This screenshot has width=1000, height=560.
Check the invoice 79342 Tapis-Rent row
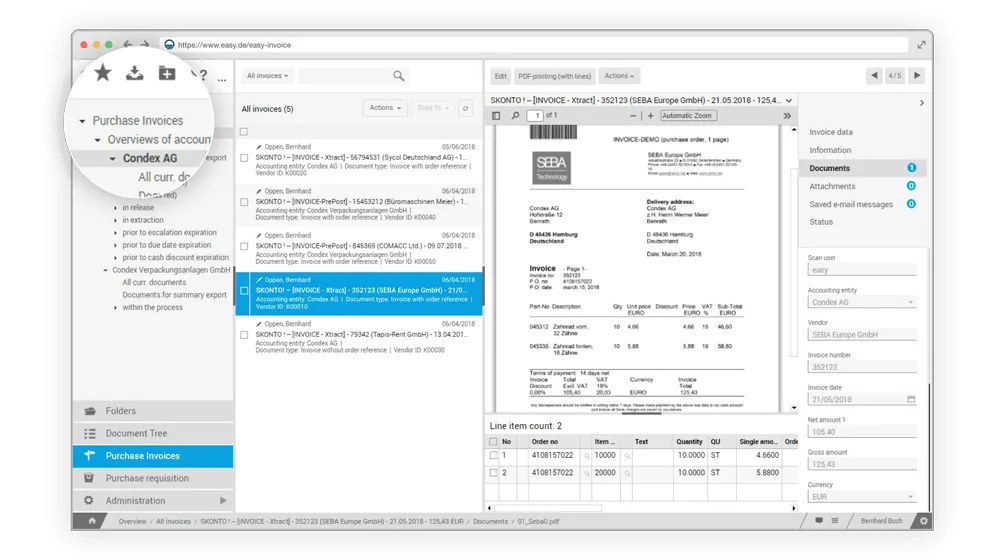(244, 335)
